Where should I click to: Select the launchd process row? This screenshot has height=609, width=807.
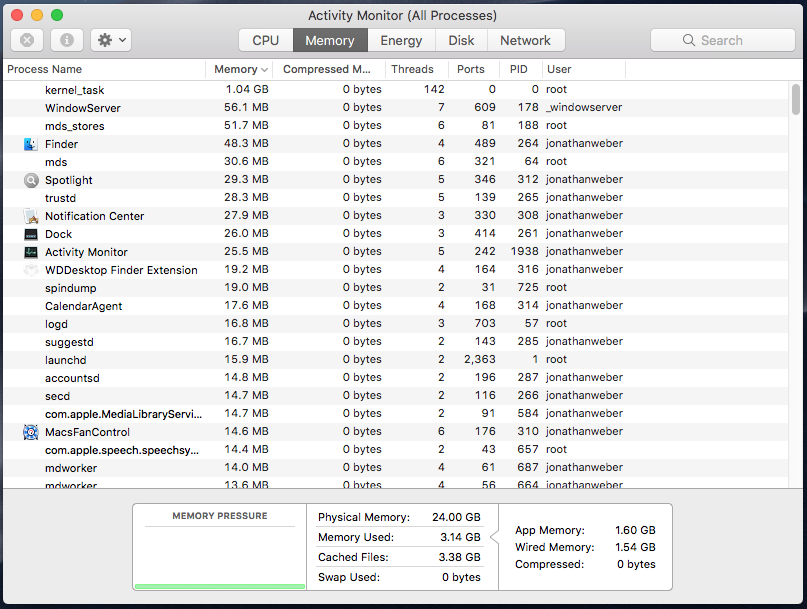pyautogui.click(x=395, y=360)
